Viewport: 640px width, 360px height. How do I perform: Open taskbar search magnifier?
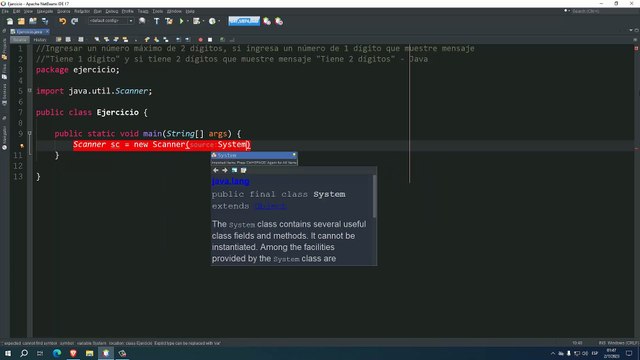point(24,353)
